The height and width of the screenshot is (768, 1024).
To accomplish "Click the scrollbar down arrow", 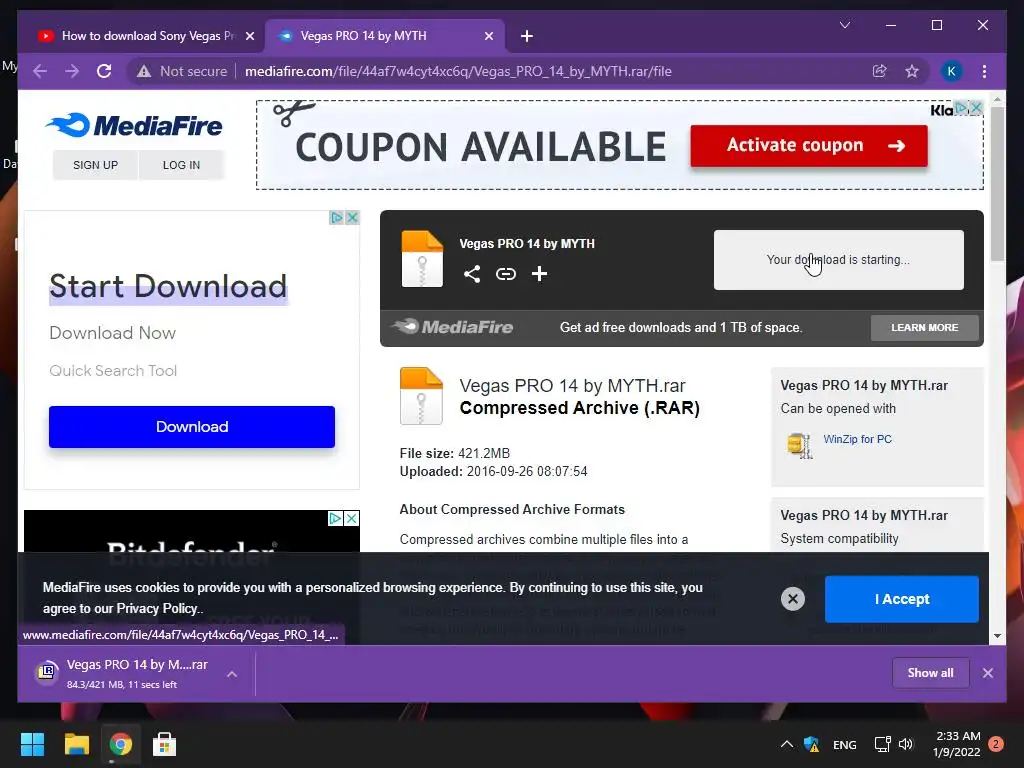I will click(997, 636).
